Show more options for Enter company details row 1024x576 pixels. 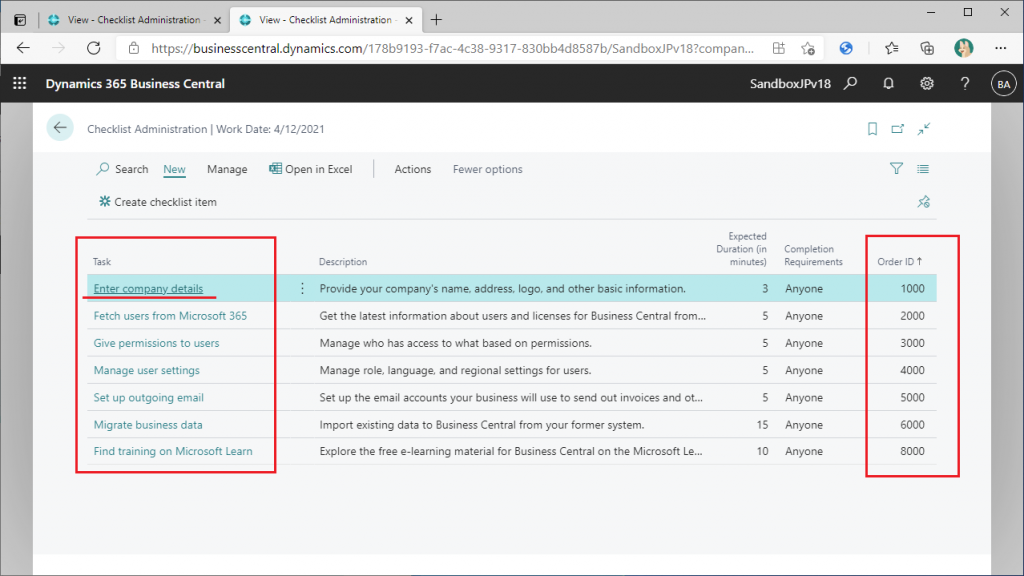coord(302,288)
